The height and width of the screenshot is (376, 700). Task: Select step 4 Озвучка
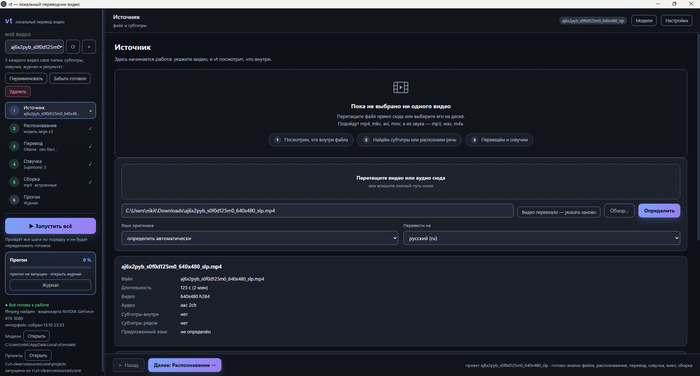(50, 164)
